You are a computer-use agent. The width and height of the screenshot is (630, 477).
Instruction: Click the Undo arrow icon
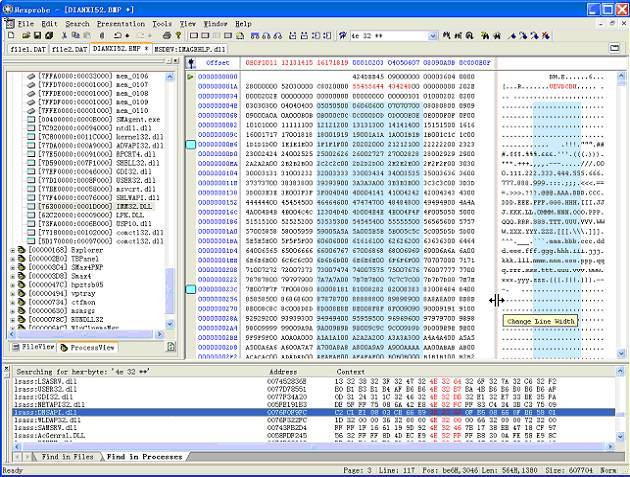click(x=117, y=36)
